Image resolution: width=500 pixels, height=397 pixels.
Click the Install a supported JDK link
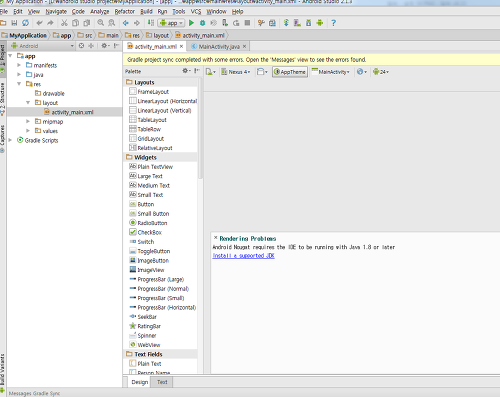(x=243, y=256)
